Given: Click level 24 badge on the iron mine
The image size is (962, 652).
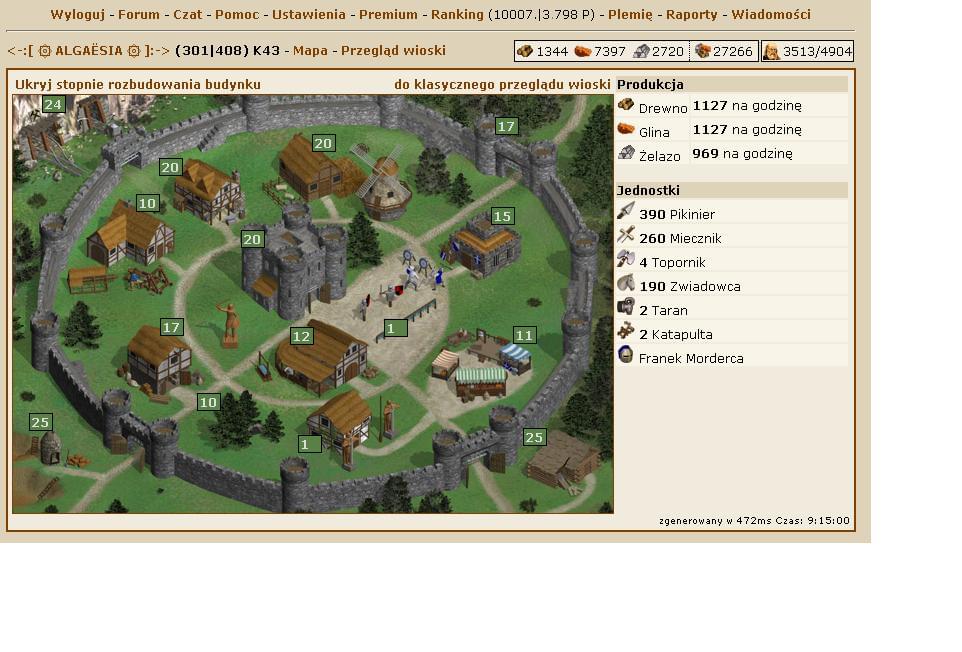Looking at the screenshot, I should 53,104.
